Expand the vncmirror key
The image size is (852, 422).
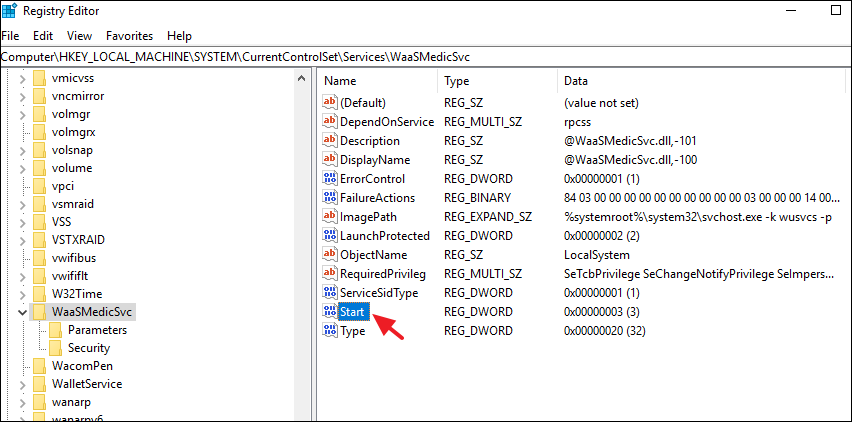point(22,96)
